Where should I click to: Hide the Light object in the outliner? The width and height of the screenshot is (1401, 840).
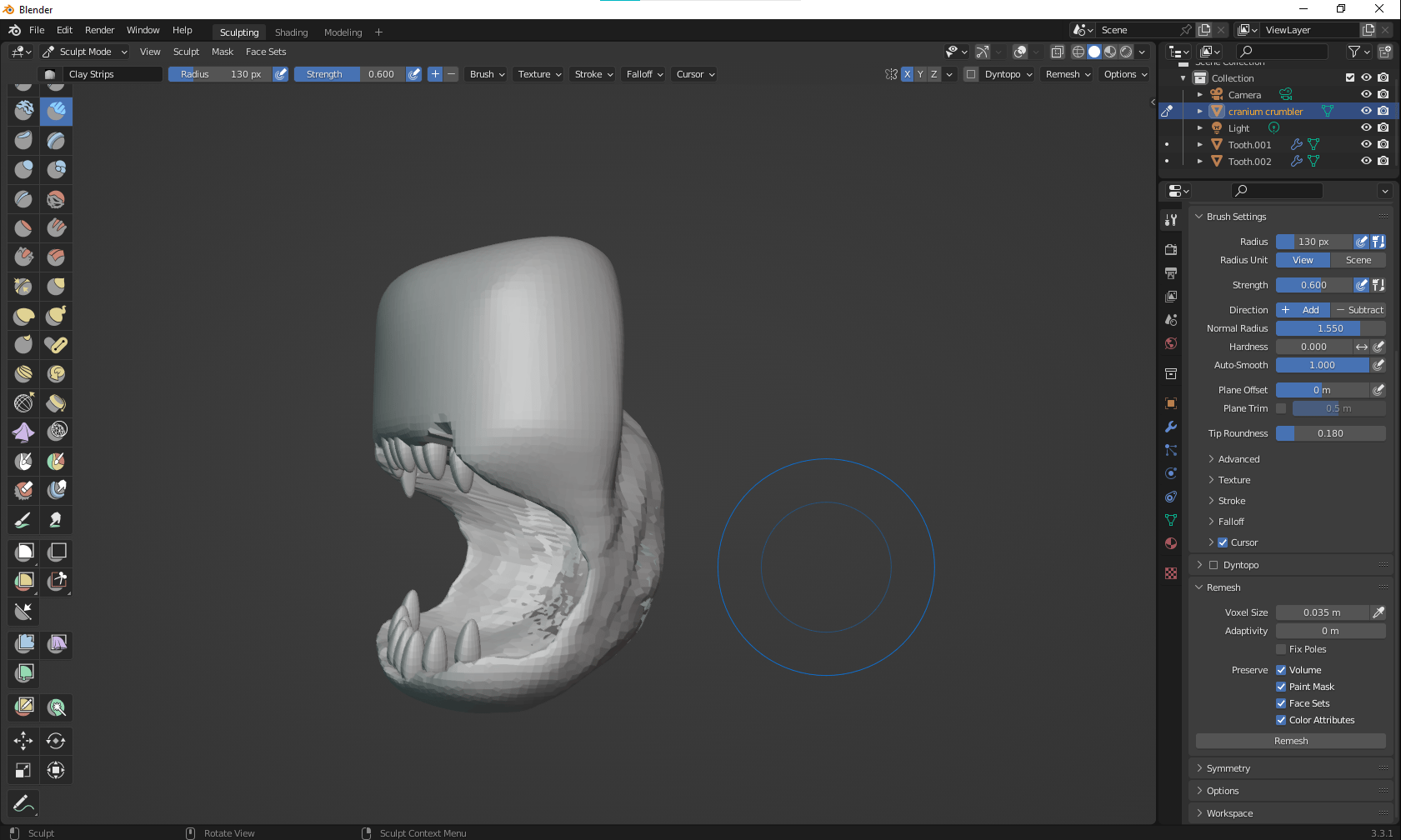click(x=1366, y=127)
